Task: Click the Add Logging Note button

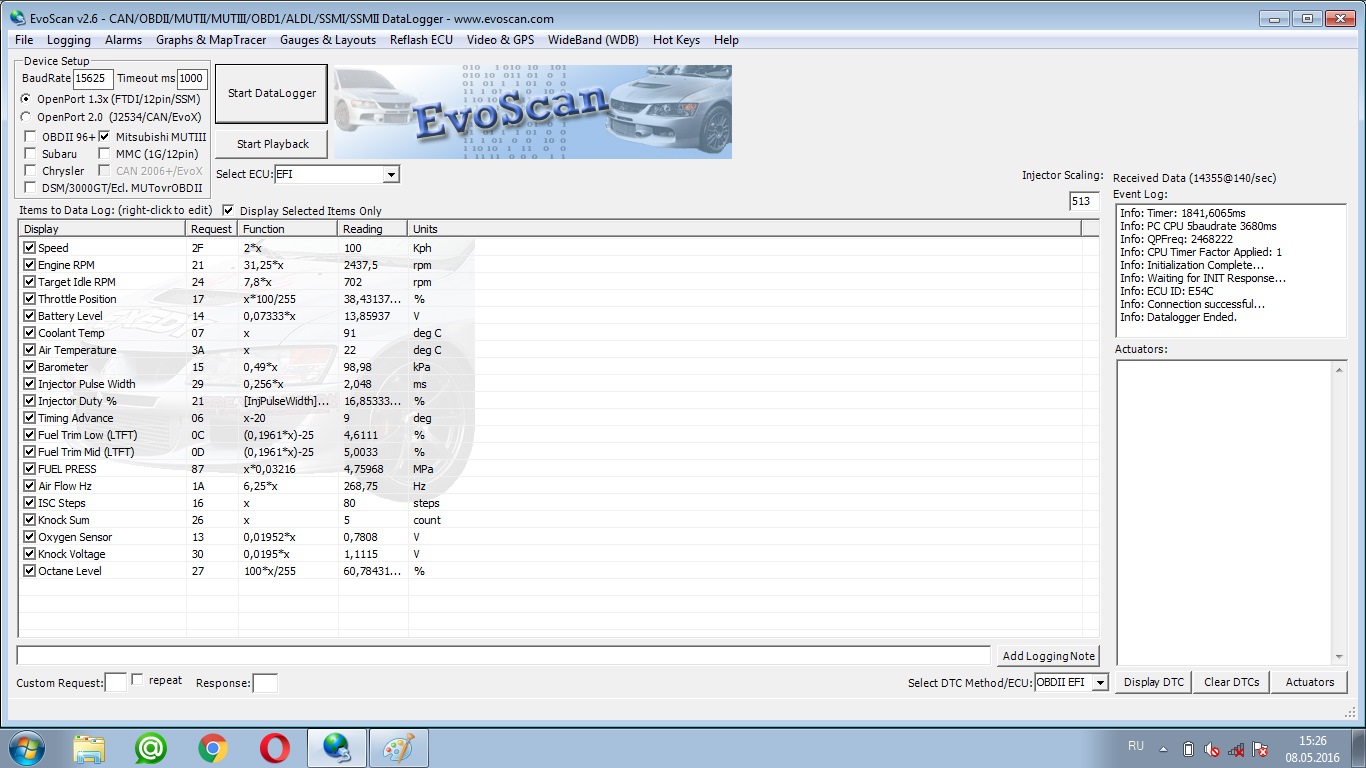Action: click(1048, 656)
